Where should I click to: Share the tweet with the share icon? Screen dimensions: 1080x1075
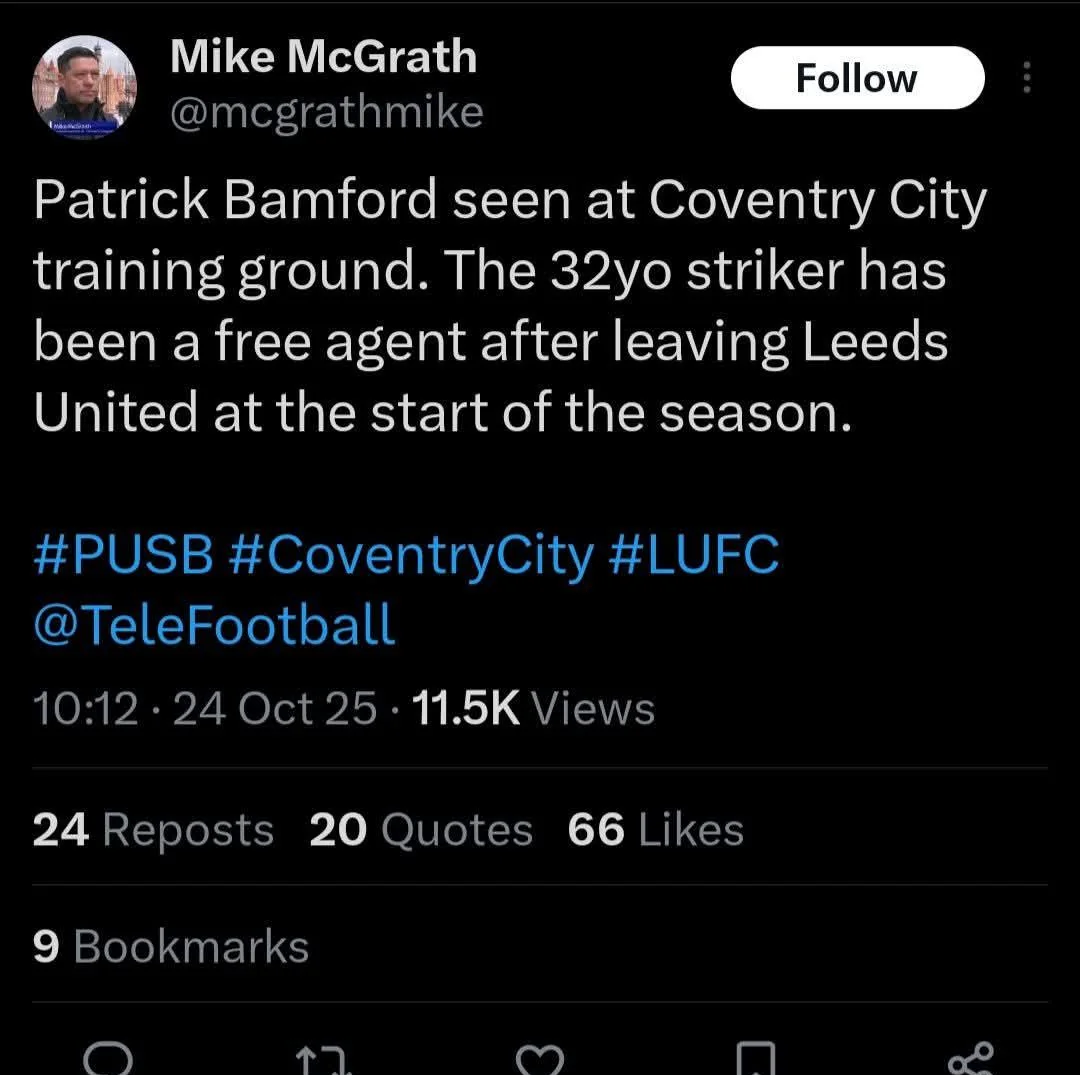point(972,1058)
